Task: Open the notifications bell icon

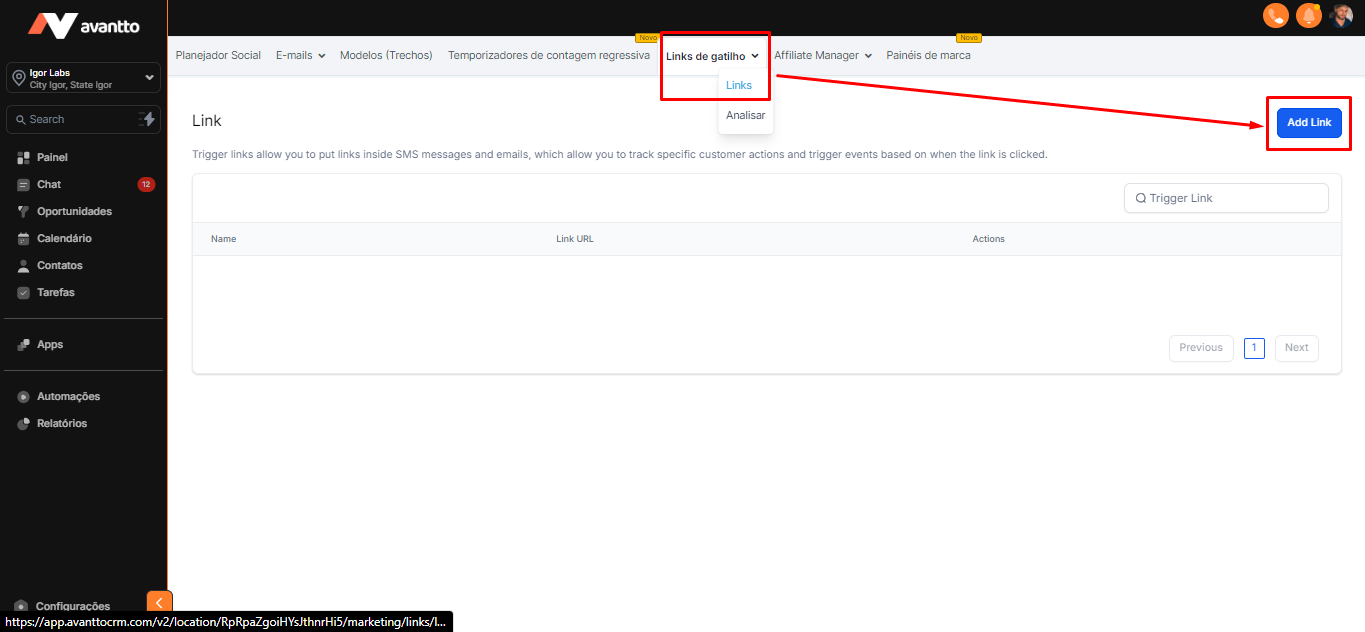Action: pos(1308,16)
